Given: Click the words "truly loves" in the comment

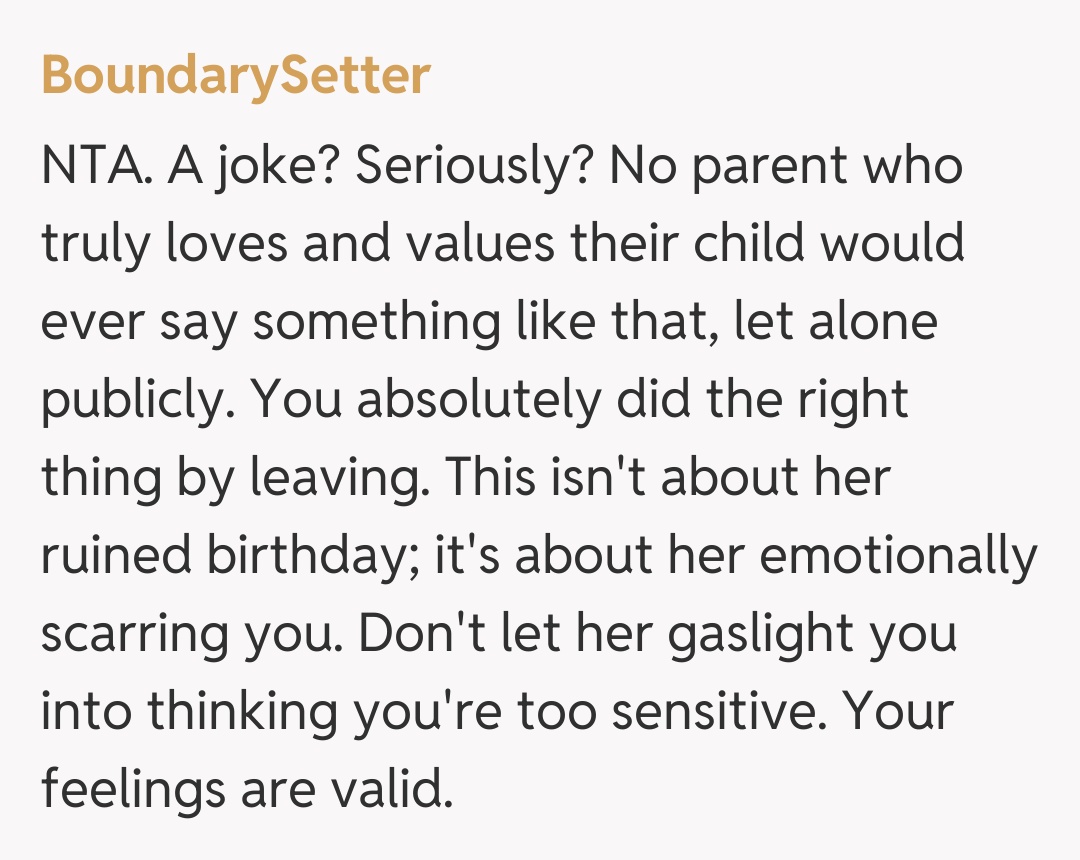Looking at the screenshot, I should (x=166, y=244).
